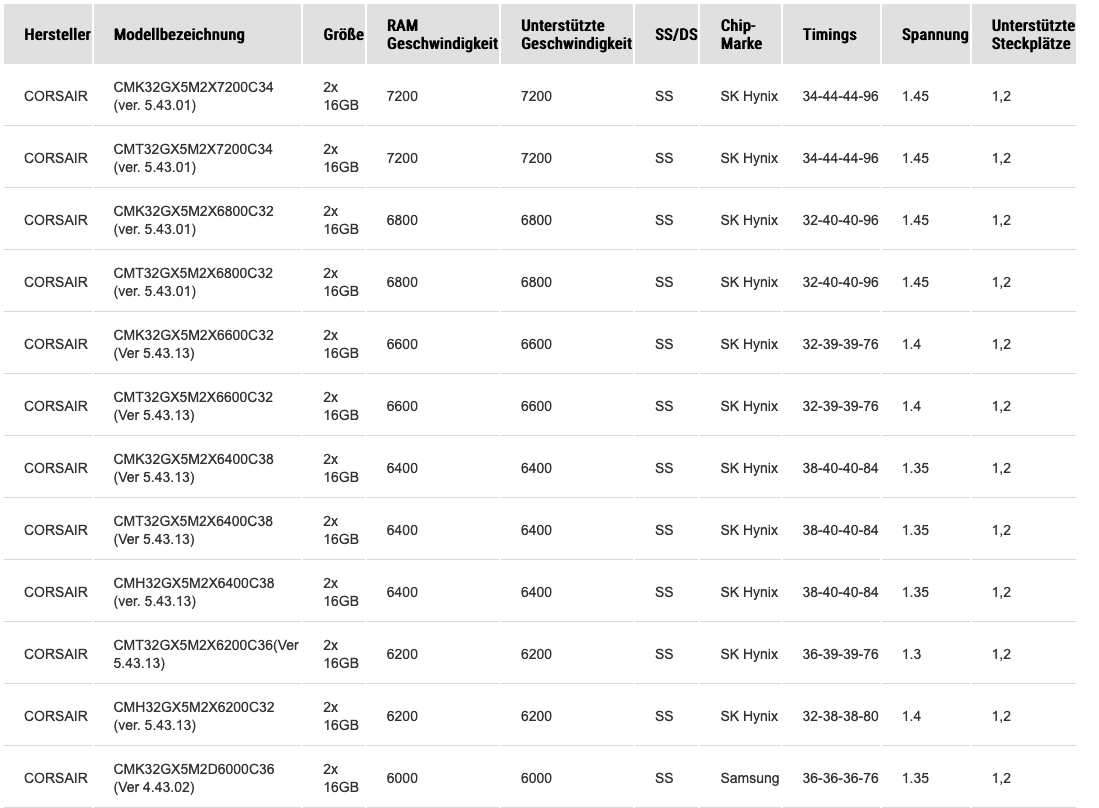
Task: Click 2x 16GB in the CMT32GX5M2X7200C34 row
Action: [x=341, y=158]
